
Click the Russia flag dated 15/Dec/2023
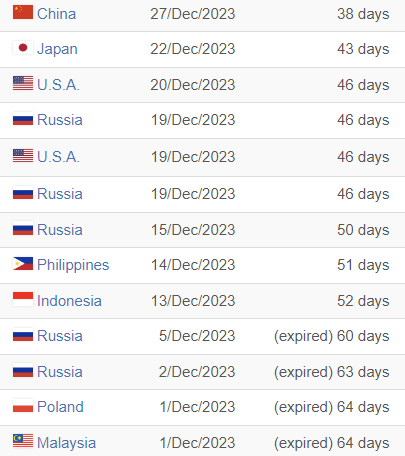click(x=23, y=228)
